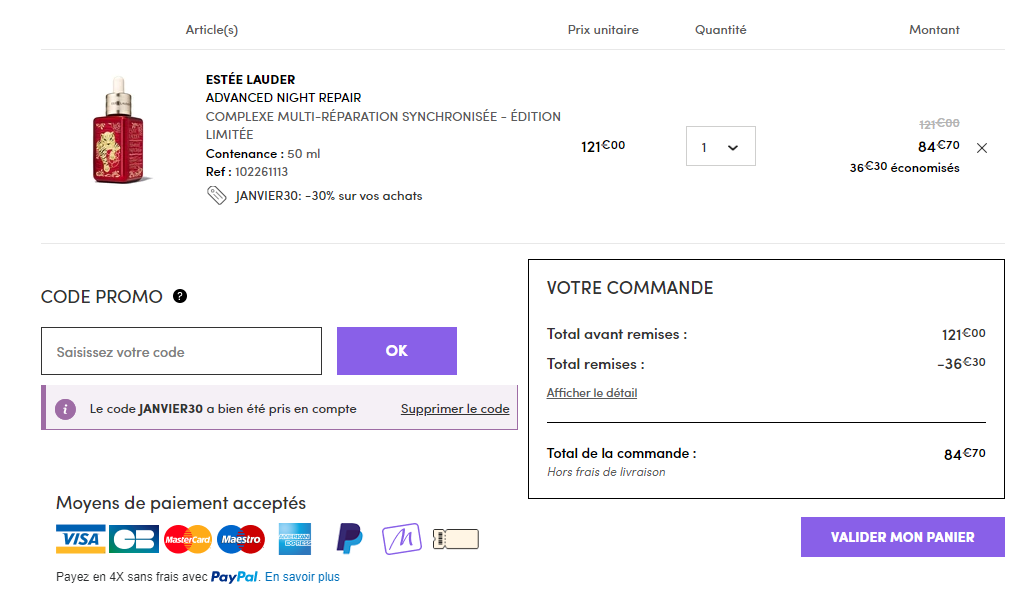The height and width of the screenshot is (589, 1015).
Task: Click the Maestro payment icon
Action: point(241,539)
